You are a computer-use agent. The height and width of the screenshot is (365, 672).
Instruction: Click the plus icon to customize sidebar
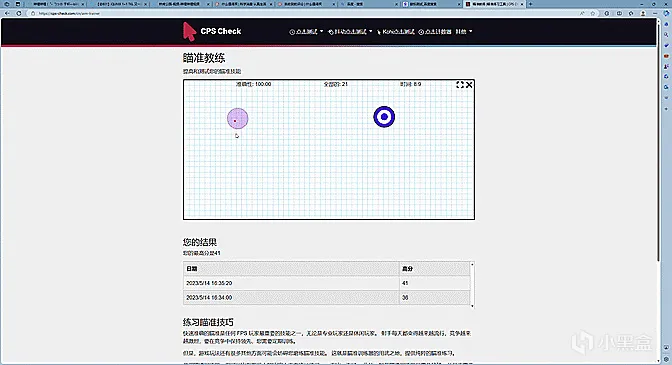tap(666, 109)
